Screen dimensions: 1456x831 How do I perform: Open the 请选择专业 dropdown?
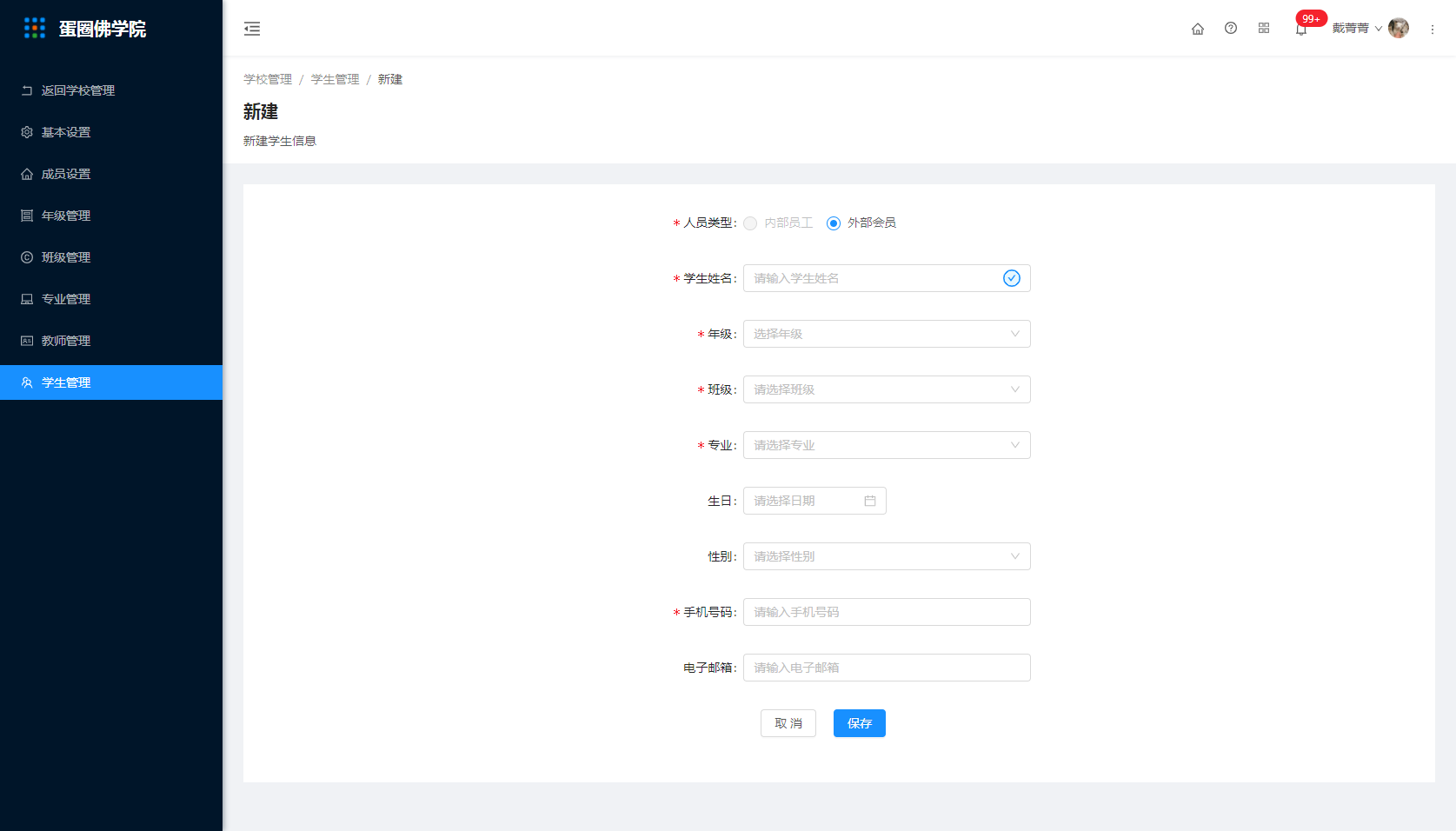(887, 445)
